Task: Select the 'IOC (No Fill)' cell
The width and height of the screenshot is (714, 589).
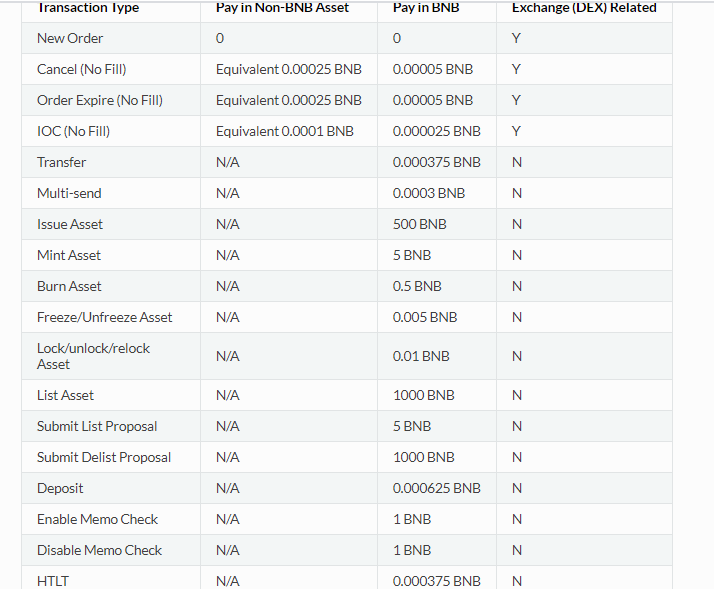Action: tap(73, 131)
